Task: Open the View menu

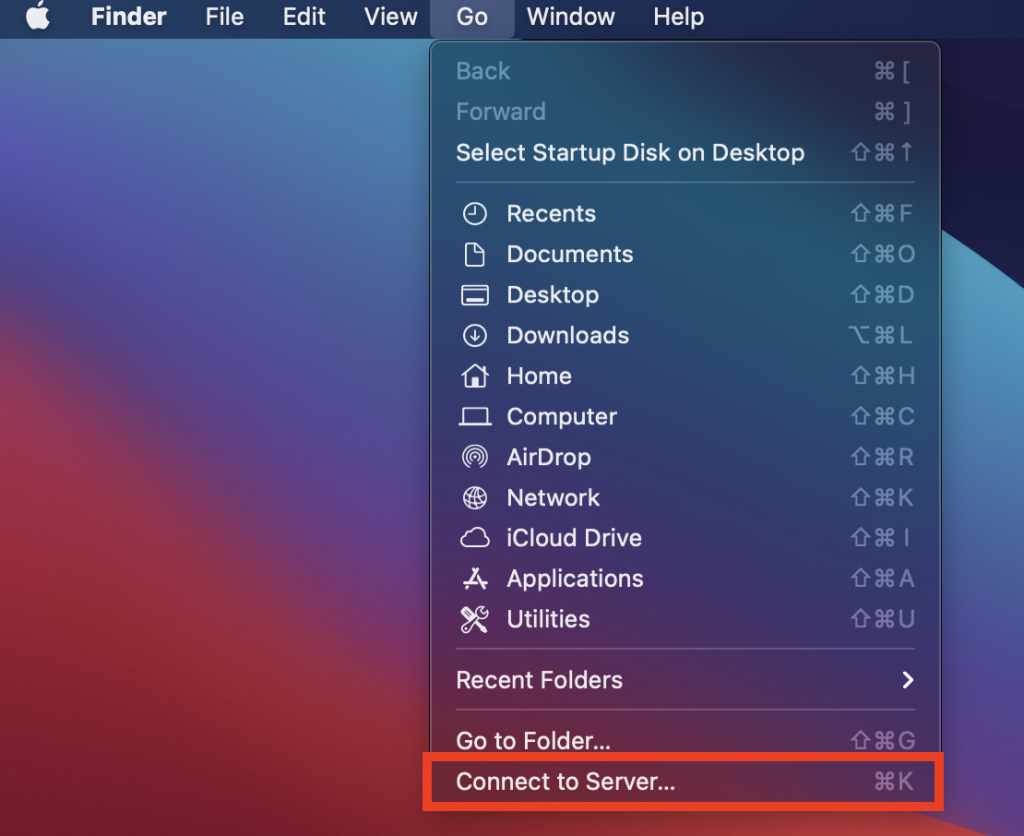Action: (x=391, y=16)
